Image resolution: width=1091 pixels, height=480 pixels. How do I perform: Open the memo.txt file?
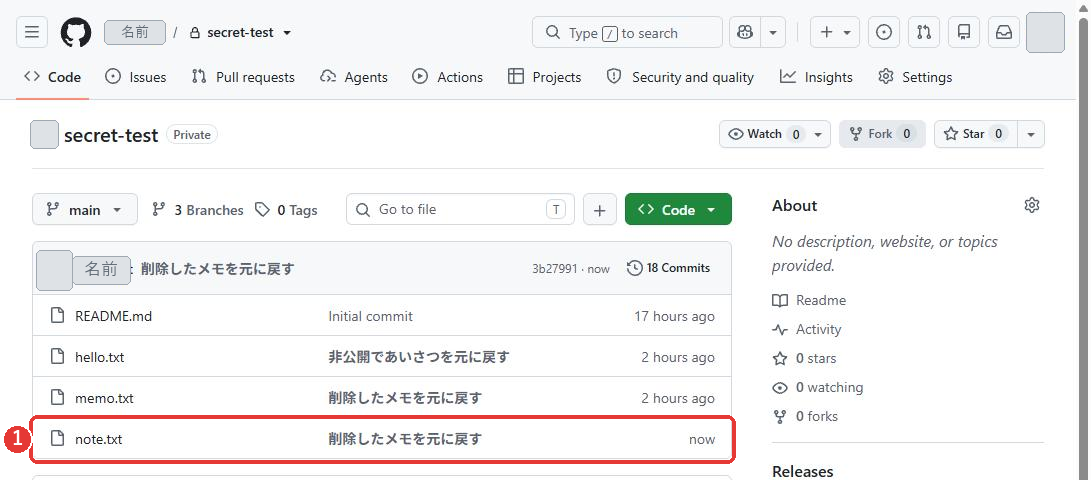pos(104,399)
